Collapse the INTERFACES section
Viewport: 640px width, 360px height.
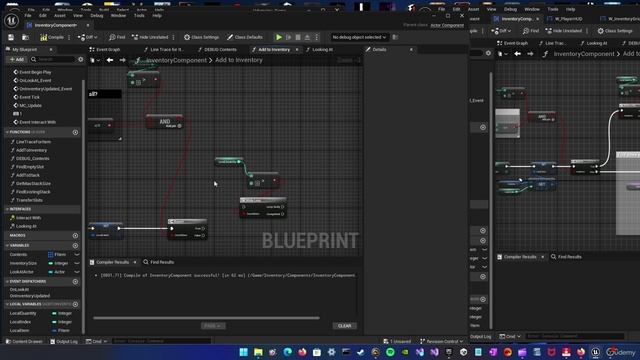7,209
